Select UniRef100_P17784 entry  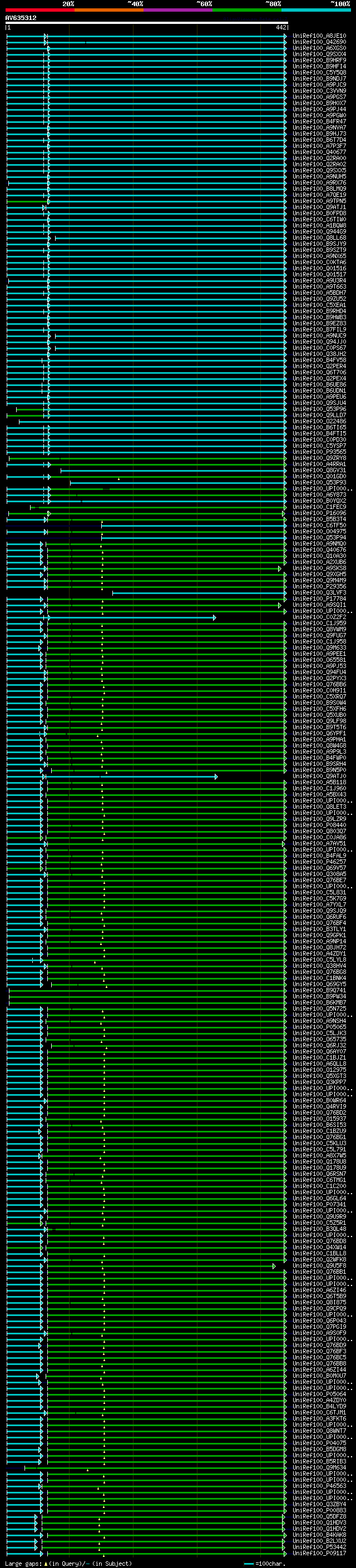pos(319,599)
